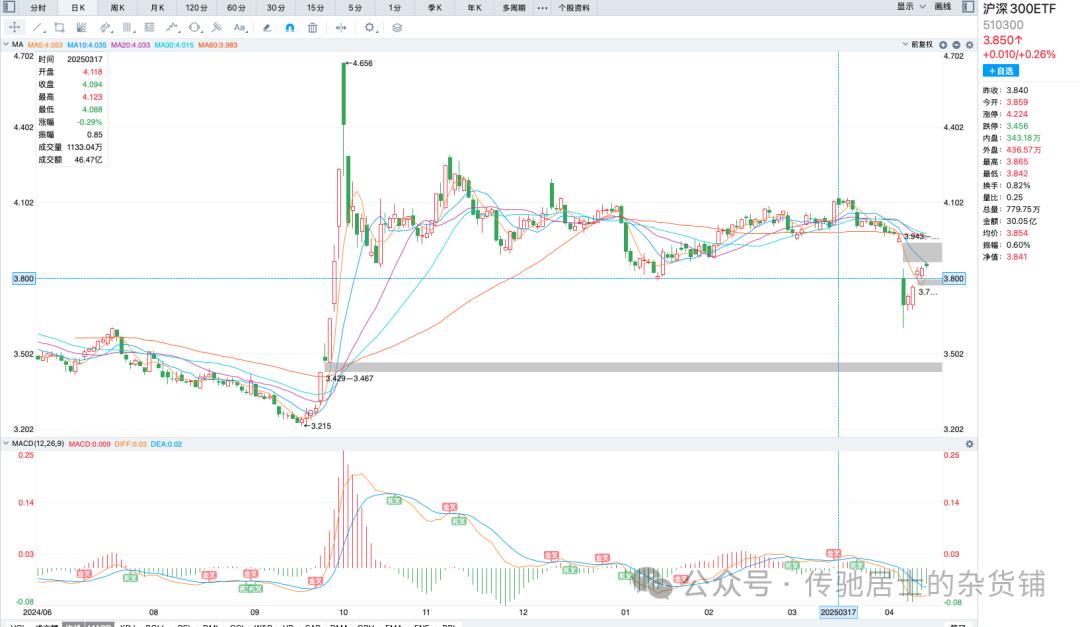Viewport: 1080px width, 627px height.
Task: Open the MACD panel settings gear
Action: [x=968, y=443]
